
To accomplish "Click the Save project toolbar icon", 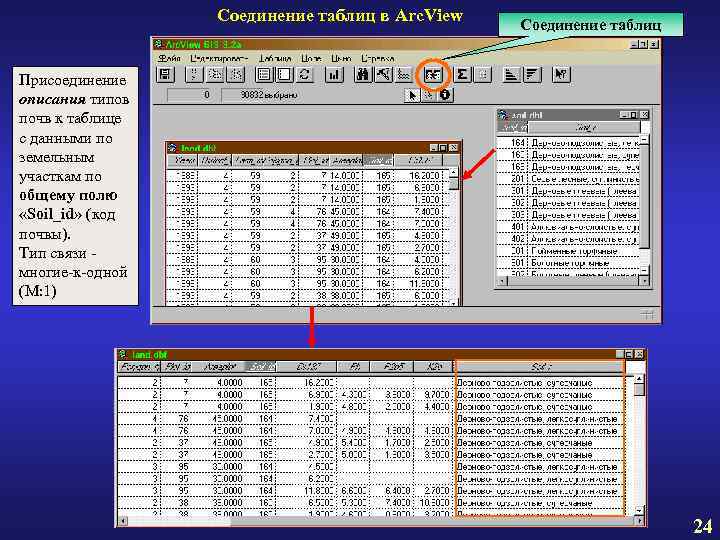I will [166, 74].
